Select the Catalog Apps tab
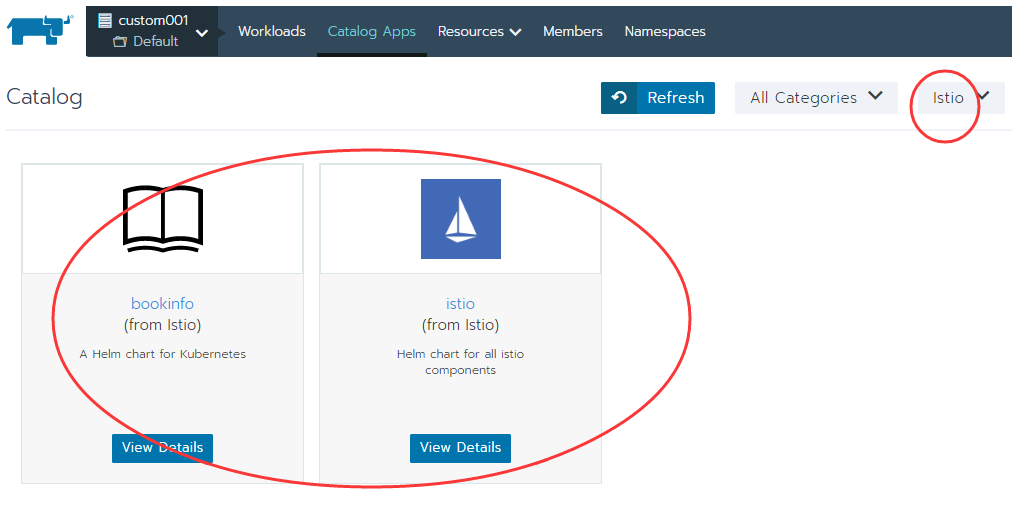 tap(372, 32)
